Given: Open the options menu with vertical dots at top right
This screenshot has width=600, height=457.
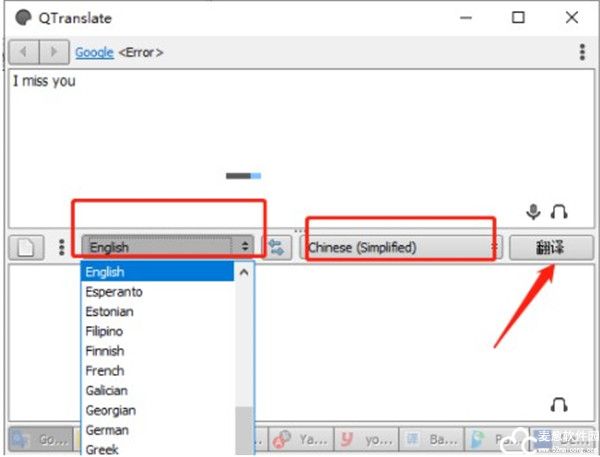Looking at the screenshot, I should pos(582,52).
